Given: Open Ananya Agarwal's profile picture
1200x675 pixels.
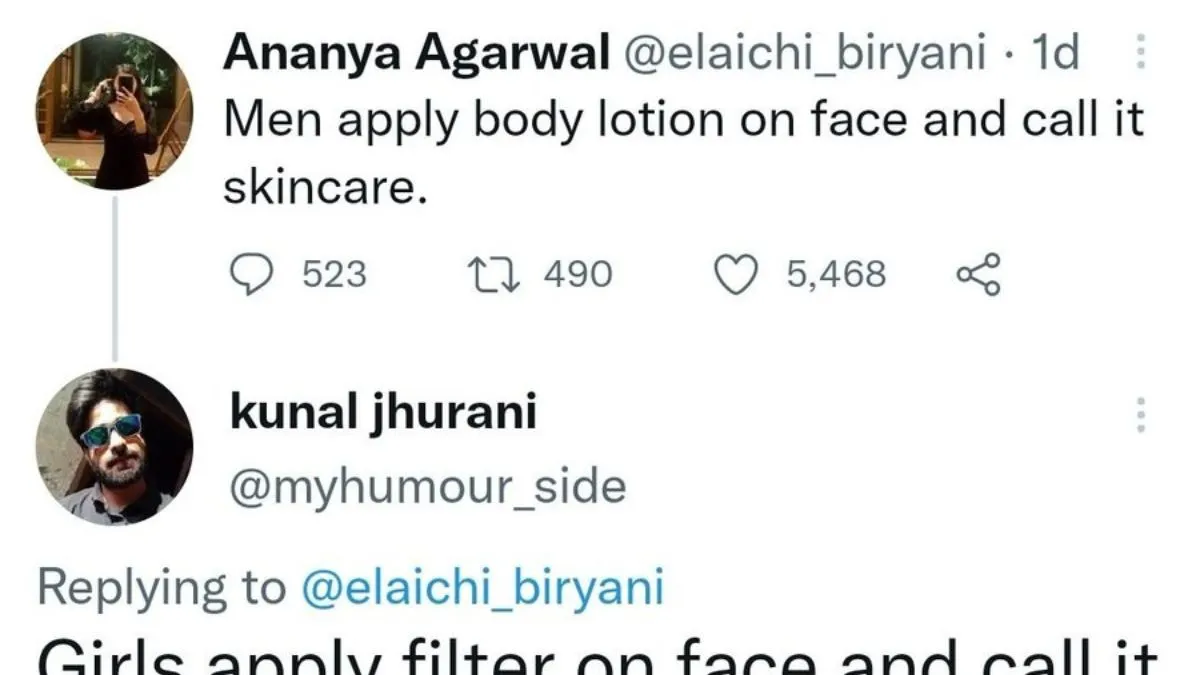Looking at the screenshot, I should 113,111.
